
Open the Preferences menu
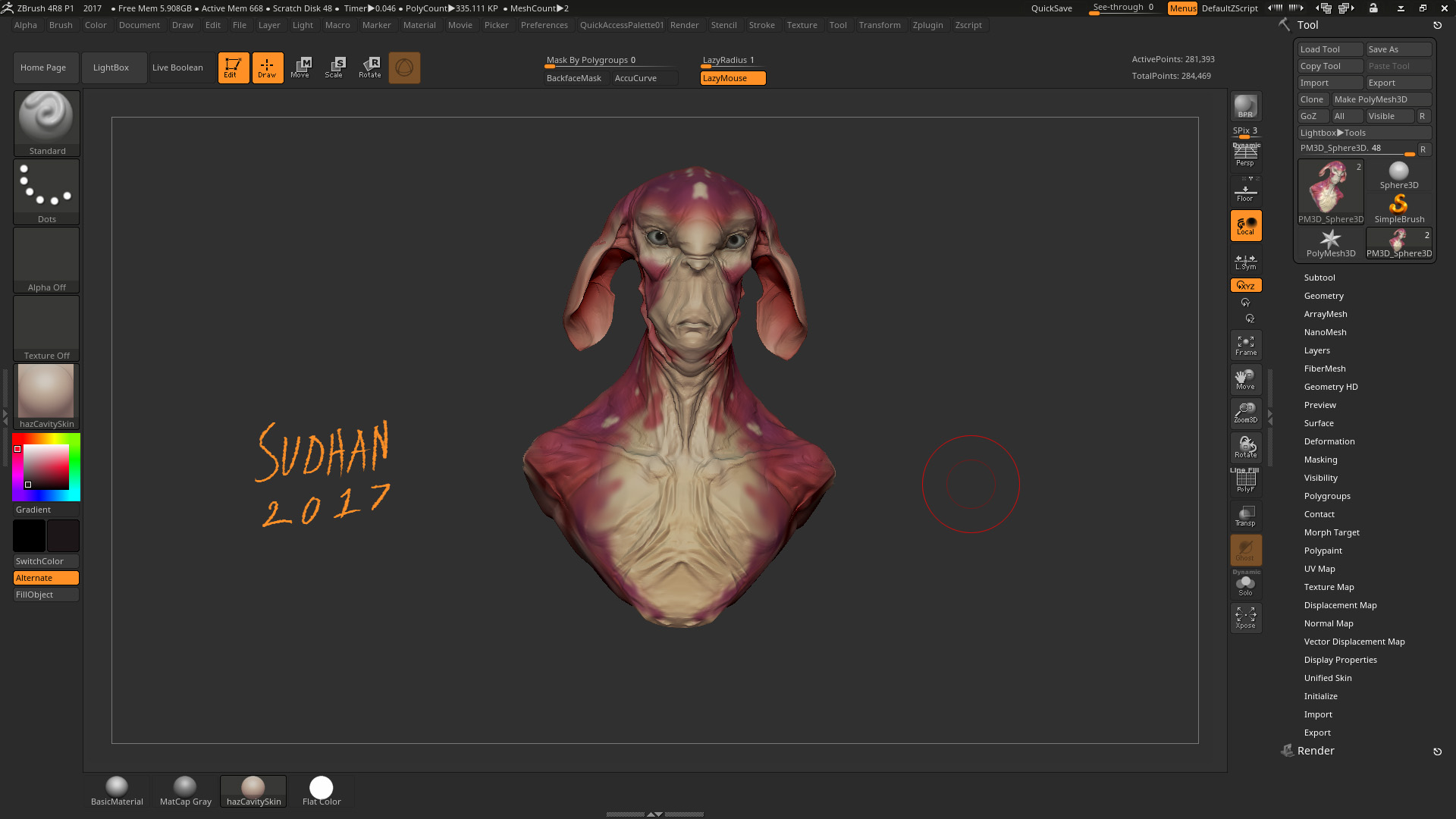click(x=544, y=25)
